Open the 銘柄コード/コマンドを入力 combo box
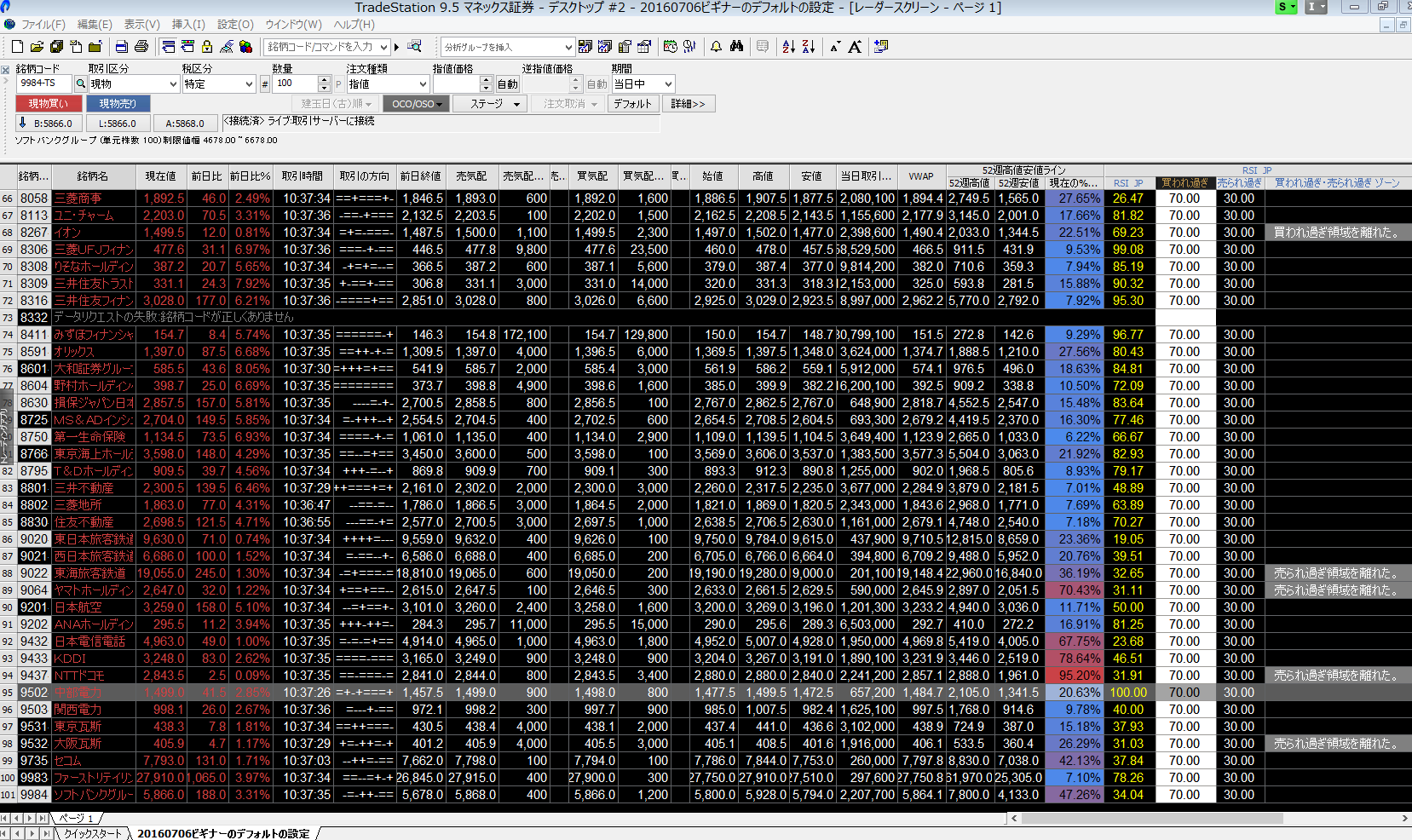 [x=328, y=47]
